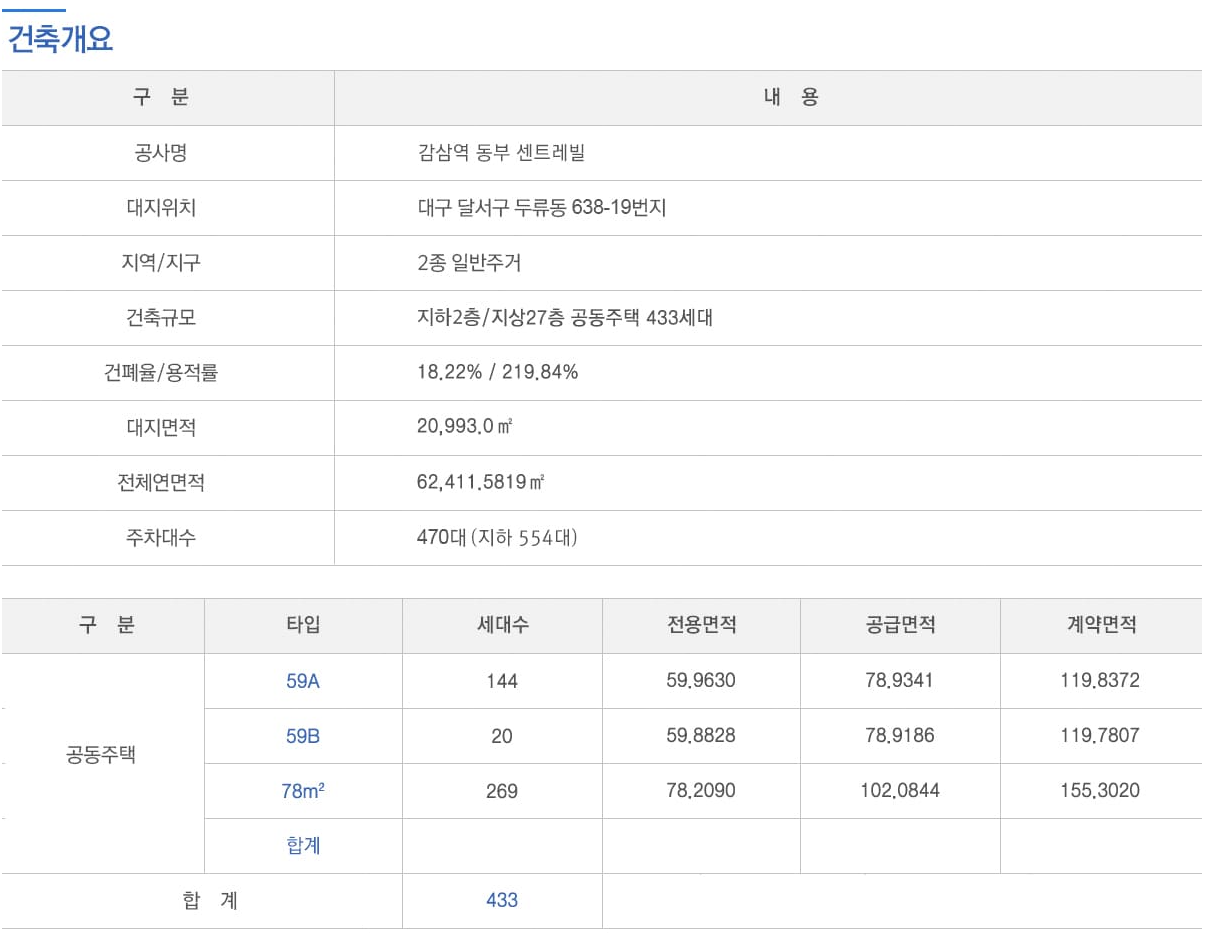Select the 공사명 row label
This screenshot has height=939, width=1228.
pos(160,153)
